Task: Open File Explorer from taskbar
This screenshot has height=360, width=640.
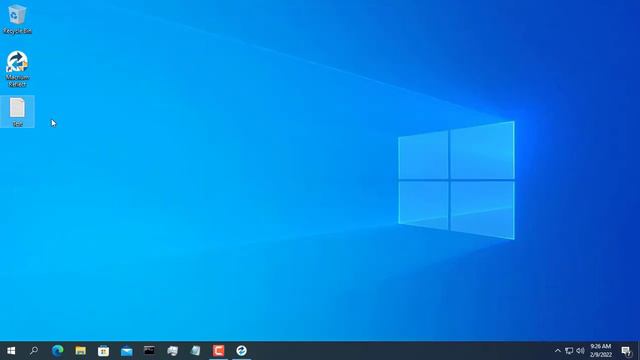Action: click(x=80, y=351)
